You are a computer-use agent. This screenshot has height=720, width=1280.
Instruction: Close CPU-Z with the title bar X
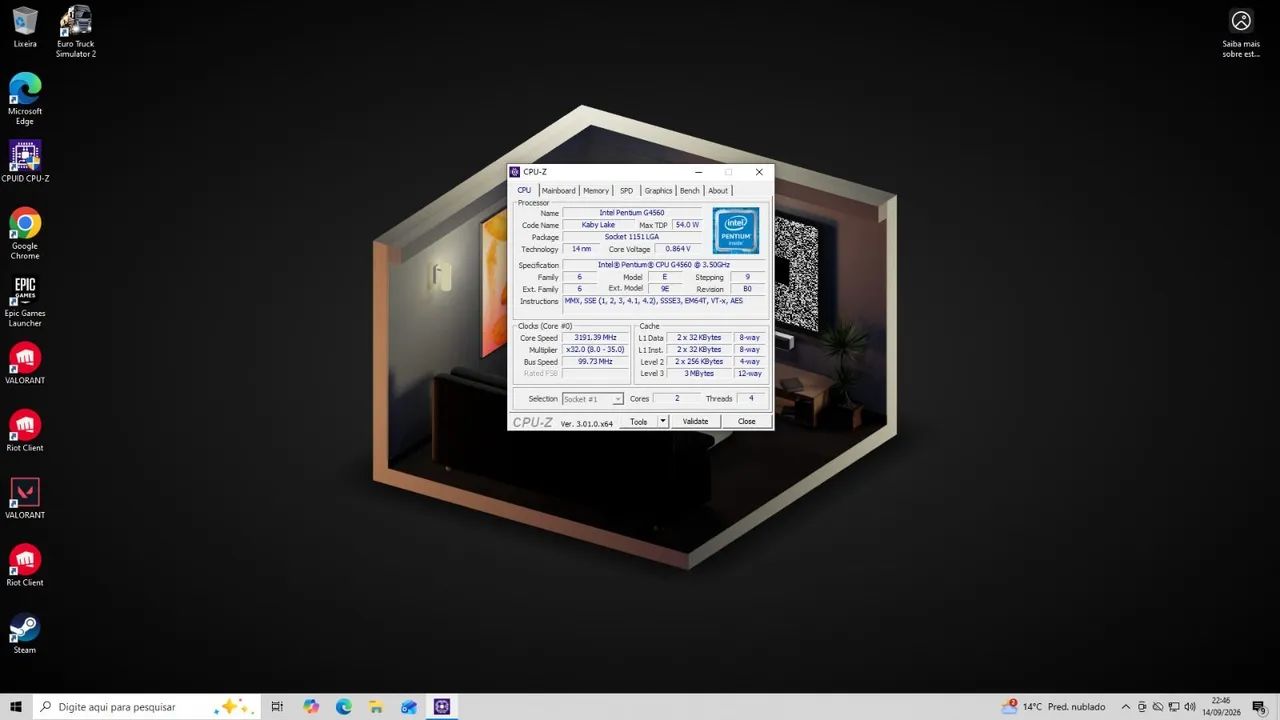point(759,172)
